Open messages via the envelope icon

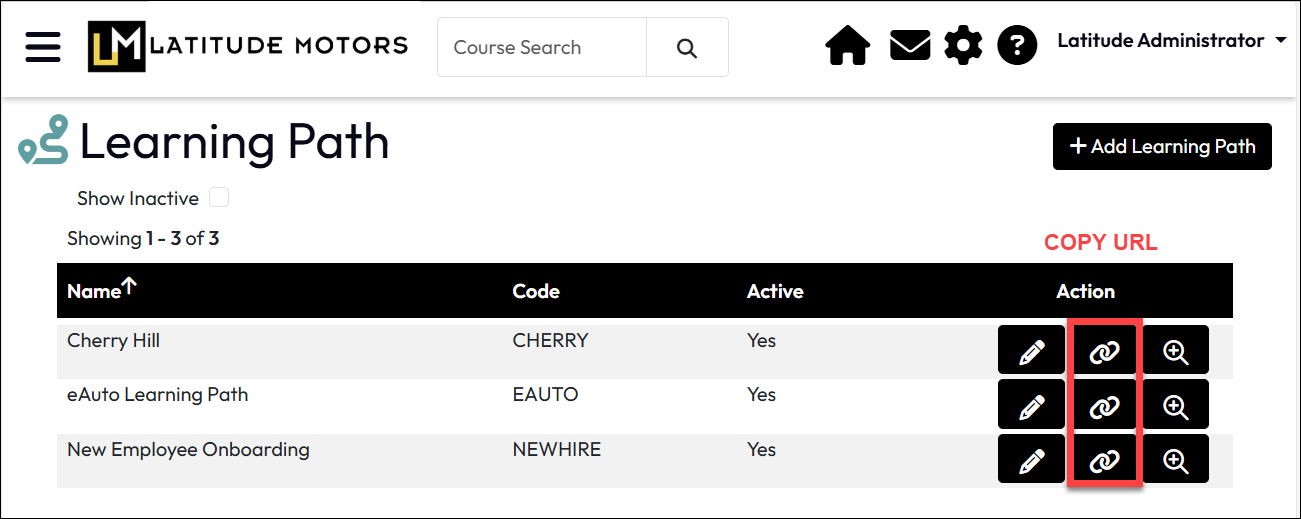(909, 46)
